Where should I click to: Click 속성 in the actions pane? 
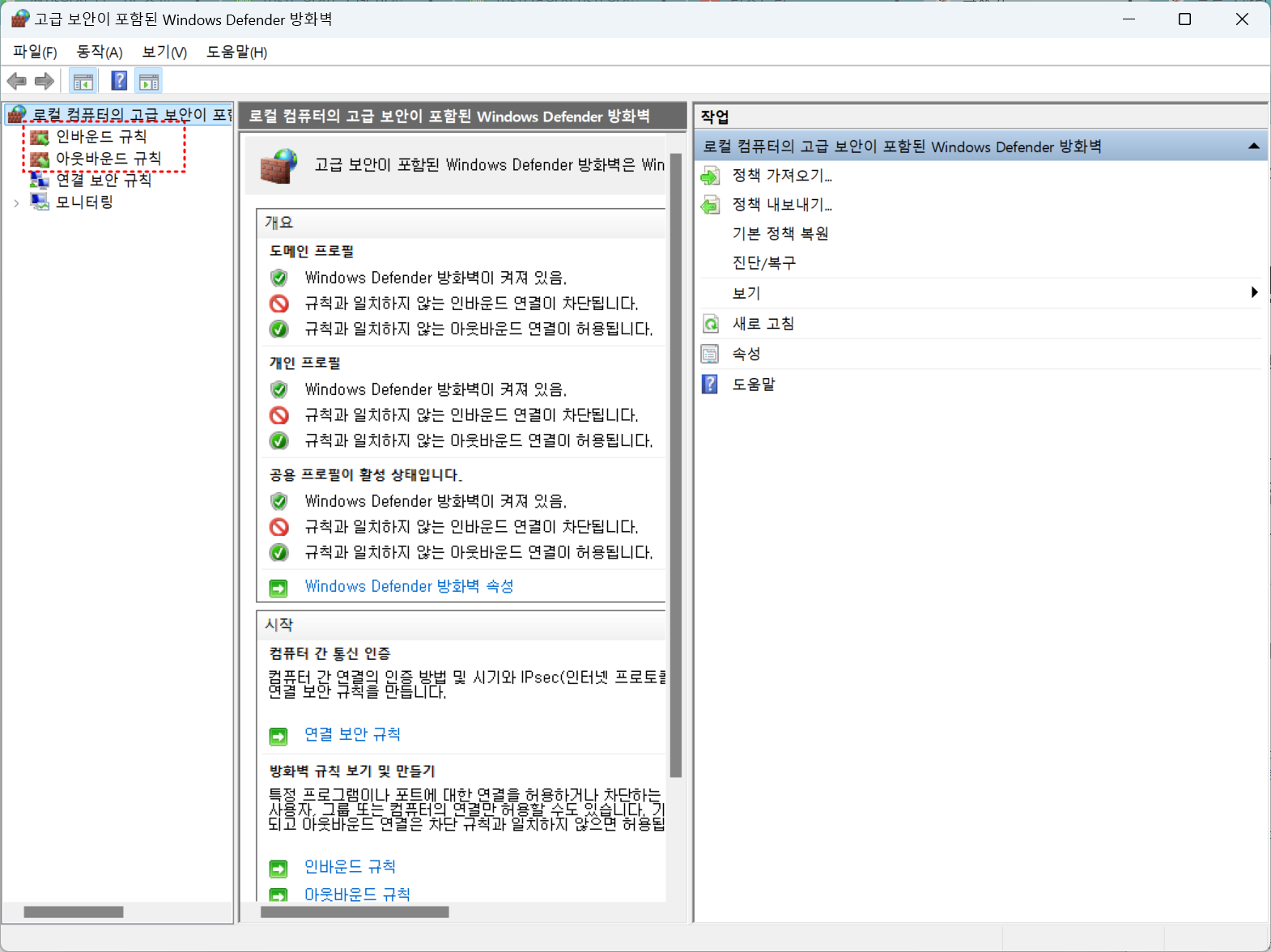(746, 354)
